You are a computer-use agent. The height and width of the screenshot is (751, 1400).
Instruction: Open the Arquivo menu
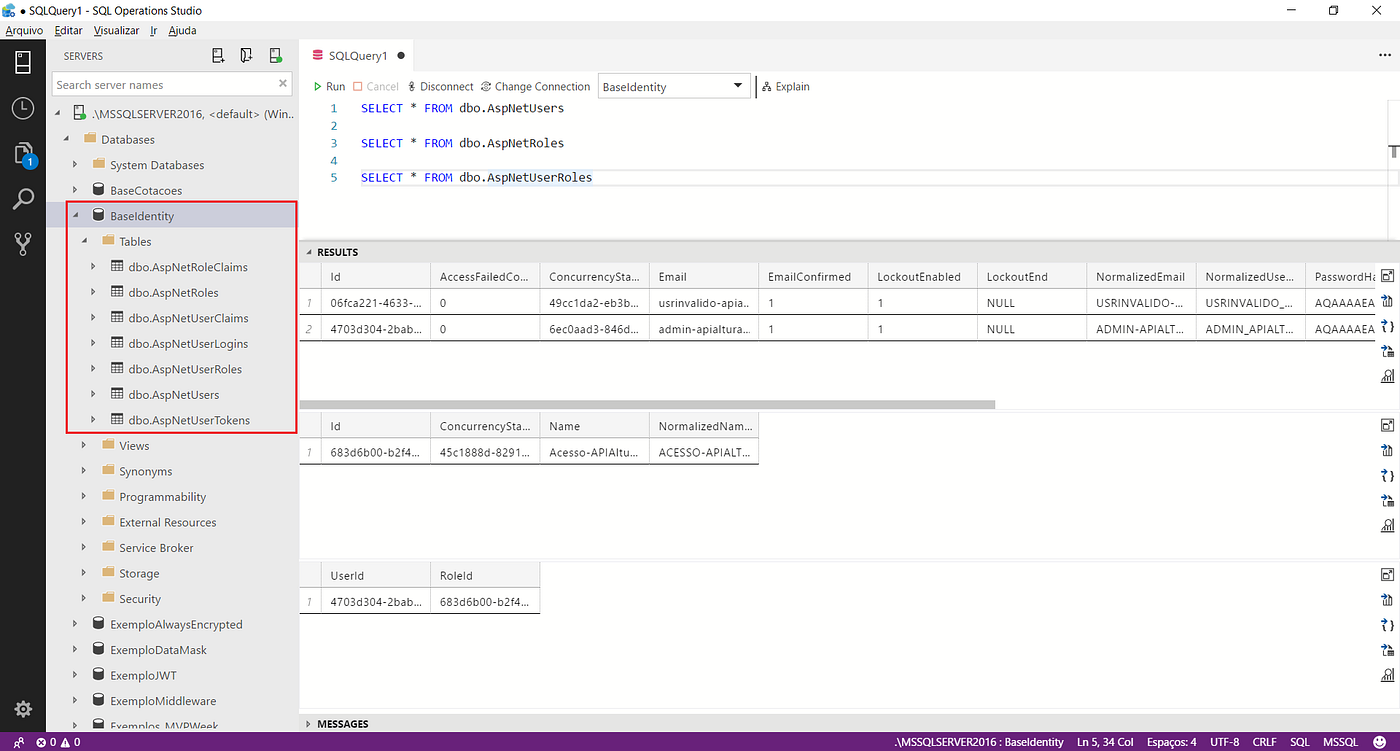click(24, 30)
